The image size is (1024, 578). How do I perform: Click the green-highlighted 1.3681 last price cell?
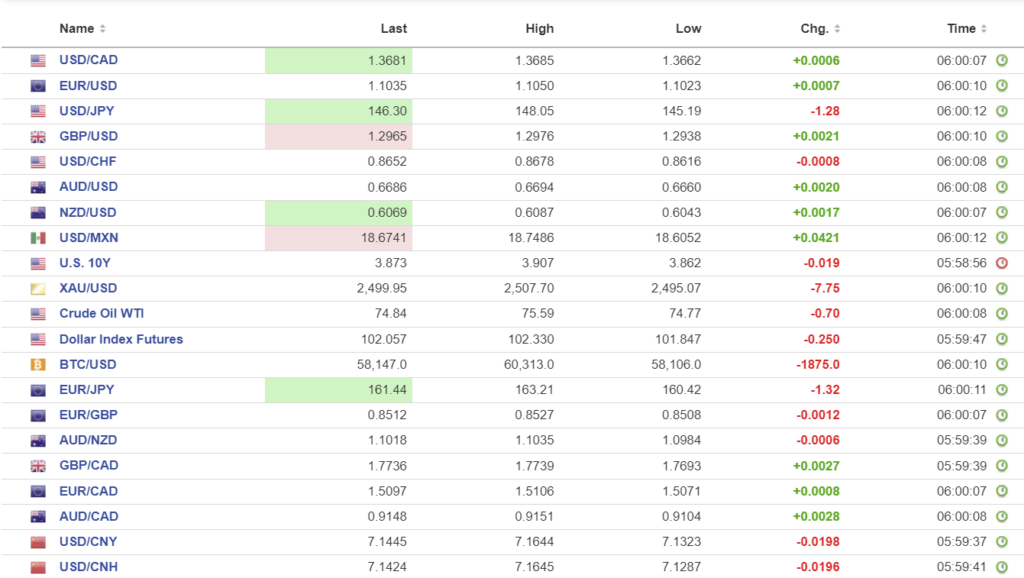click(x=338, y=61)
